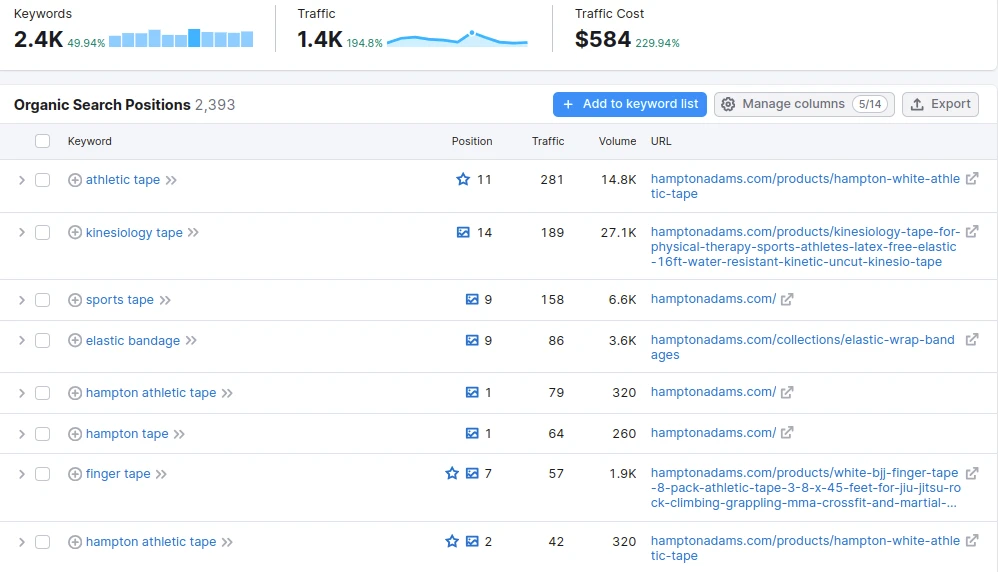Open the athletic tape keyword link
998x572 pixels.
click(x=123, y=180)
